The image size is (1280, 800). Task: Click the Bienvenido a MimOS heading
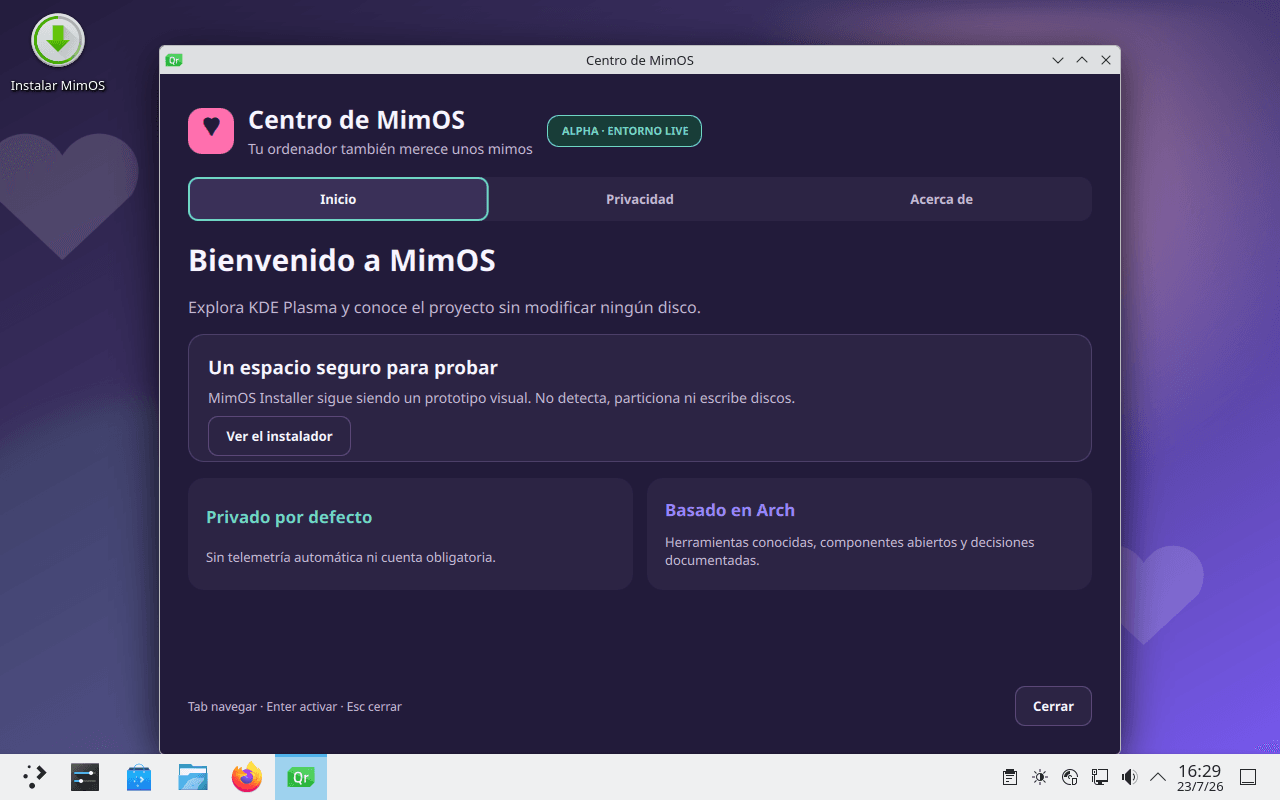pyautogui.click(x=342, y=261)
